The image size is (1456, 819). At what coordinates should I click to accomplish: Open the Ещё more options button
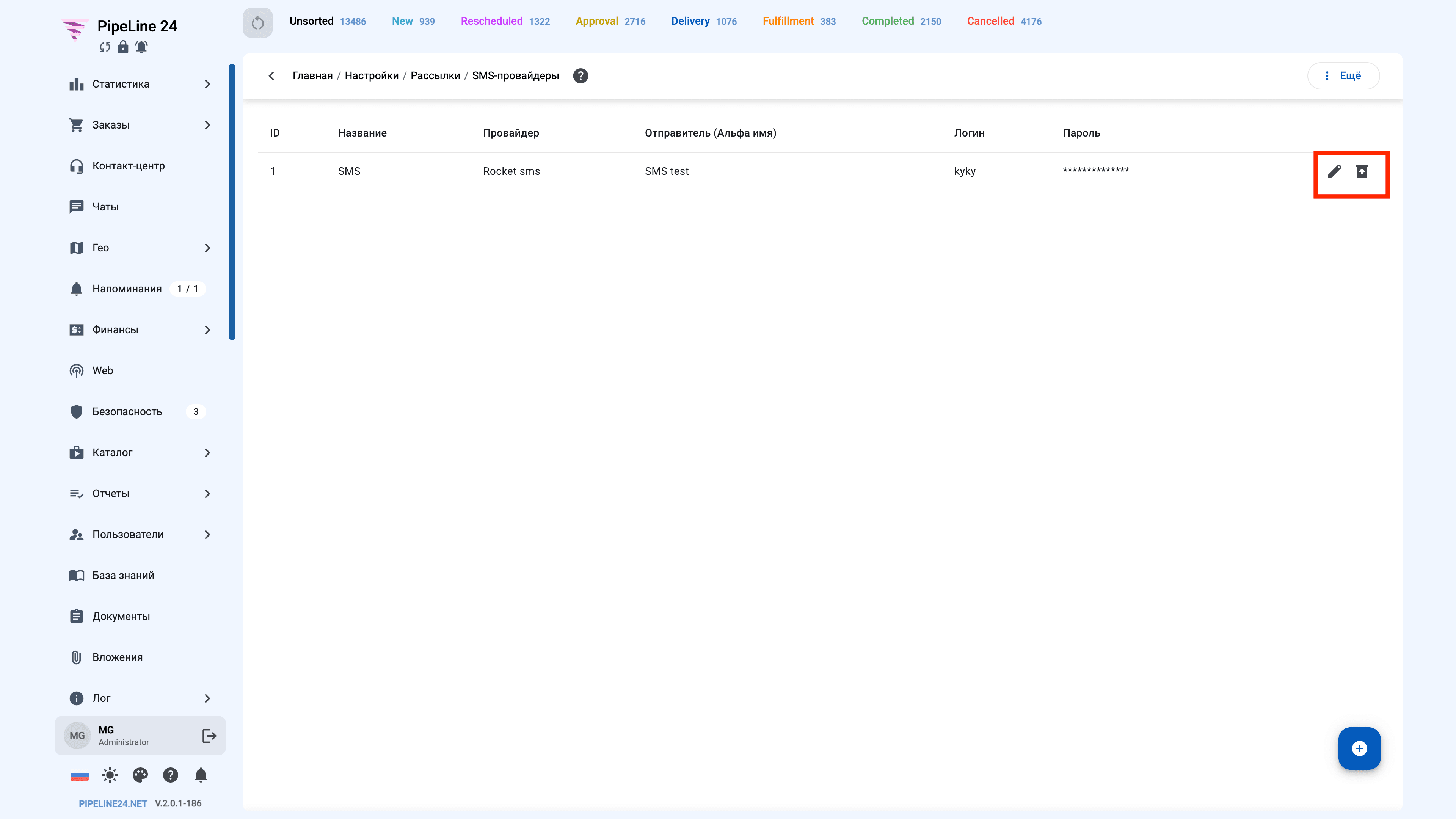click(x=1343, y=76)
